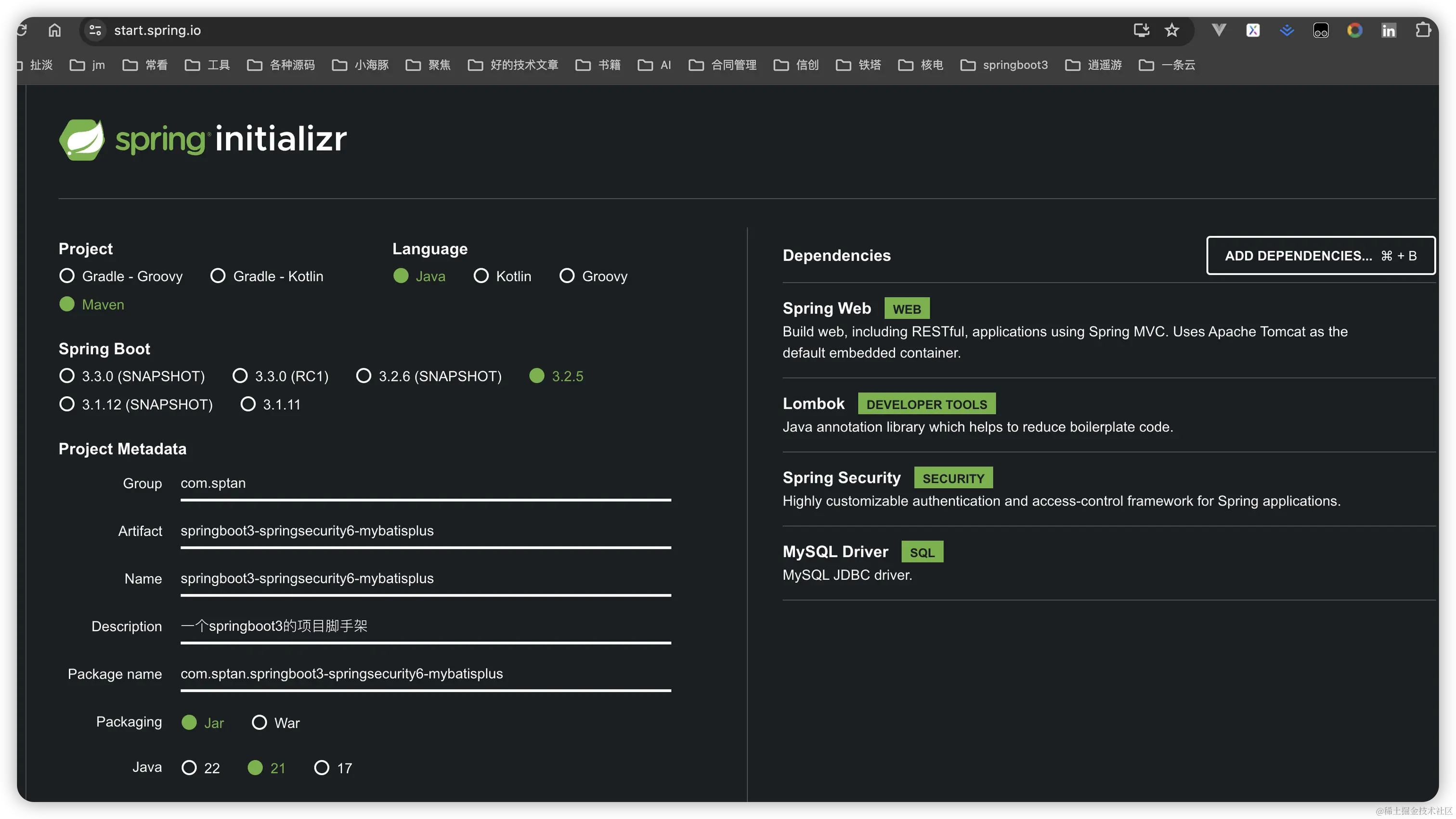The image size is (1456, 819).
Task: Open the springboot3 bookmark folder
Action: (1004, 65)
